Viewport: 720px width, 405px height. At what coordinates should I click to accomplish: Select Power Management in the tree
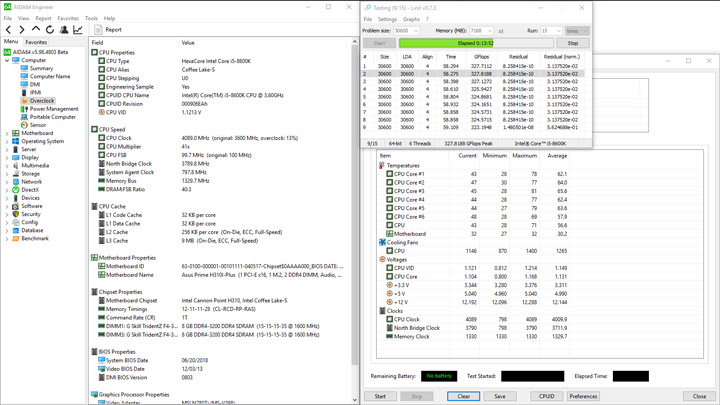click(53, 109)
